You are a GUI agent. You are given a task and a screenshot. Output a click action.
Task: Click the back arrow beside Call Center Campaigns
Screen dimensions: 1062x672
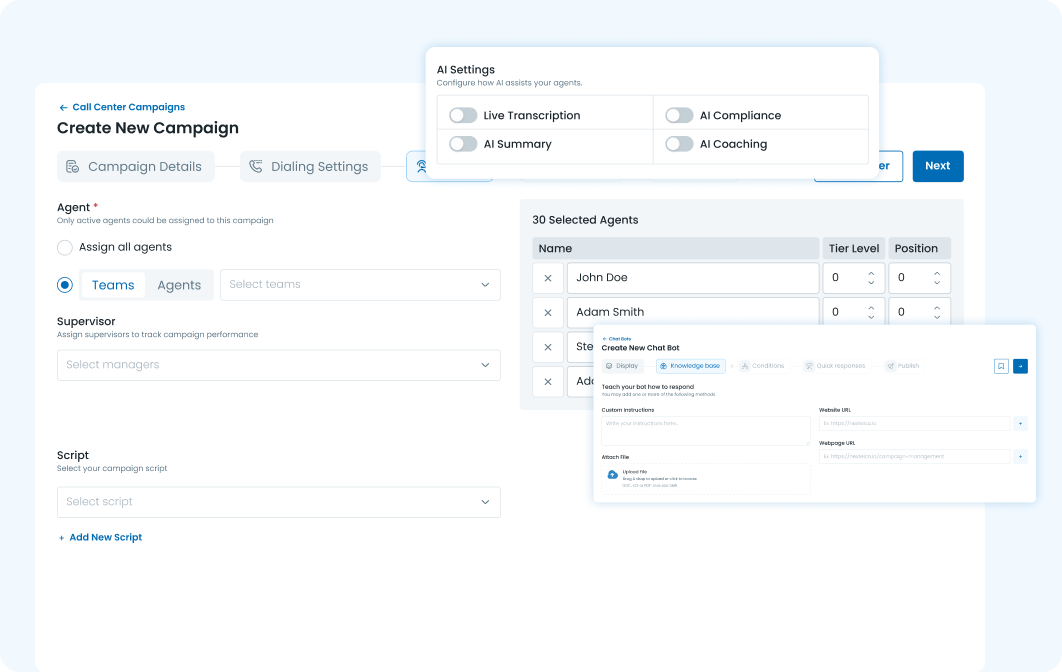63,108
